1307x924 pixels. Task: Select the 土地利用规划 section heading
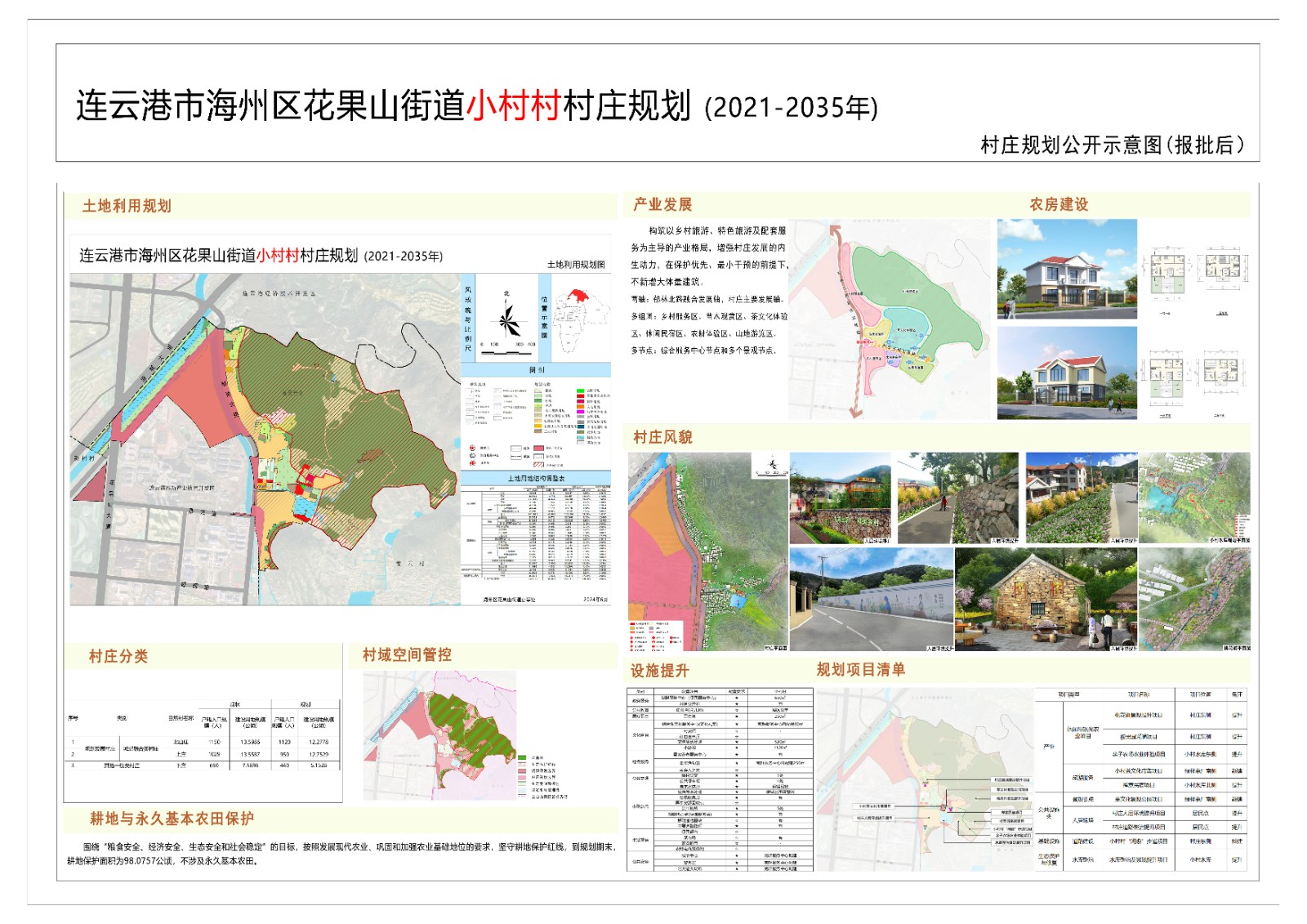(127, 206)
